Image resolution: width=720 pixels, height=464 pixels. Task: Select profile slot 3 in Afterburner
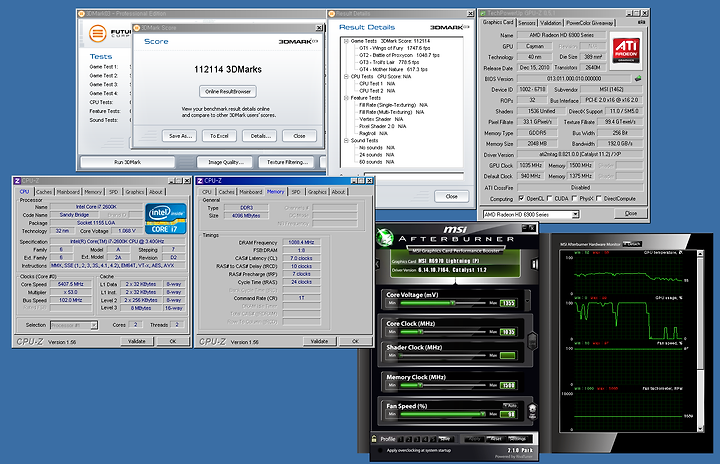416,439
